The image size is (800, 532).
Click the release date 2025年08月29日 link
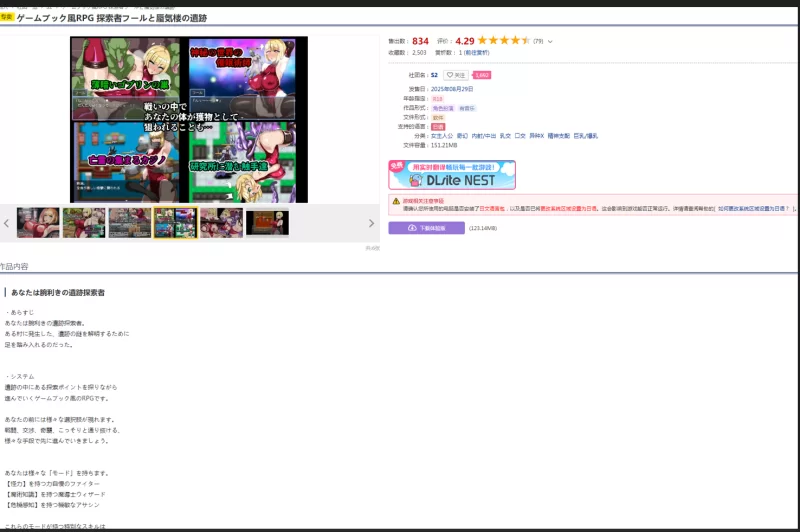[452, 89]
